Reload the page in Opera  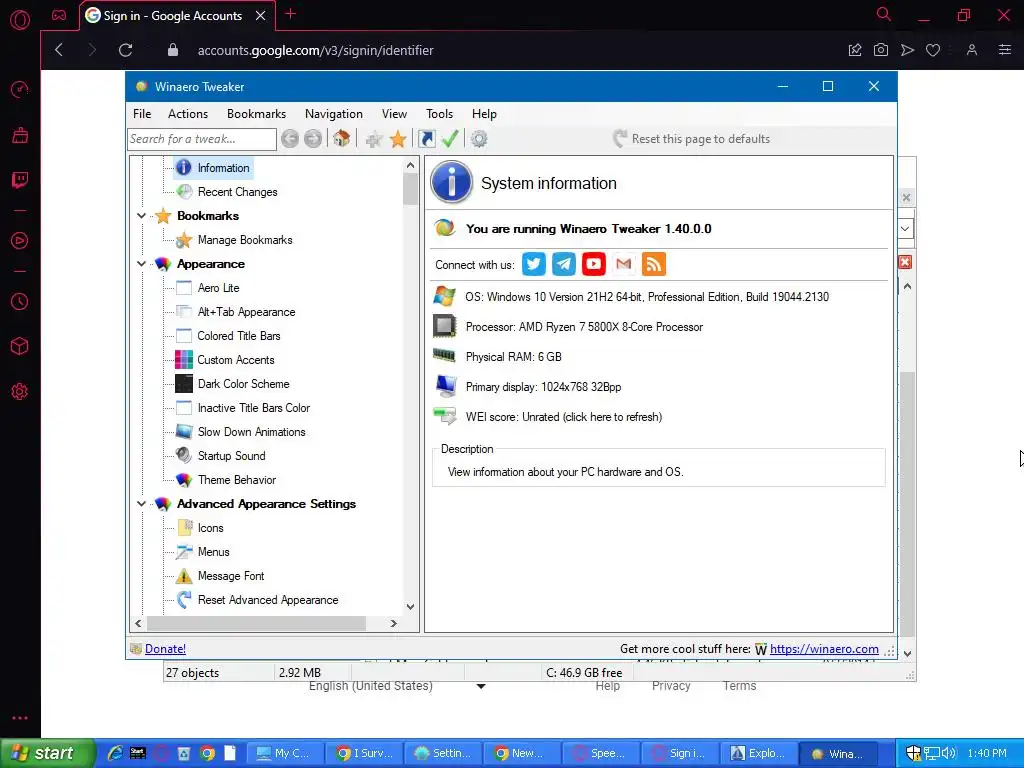click(125, 50)
